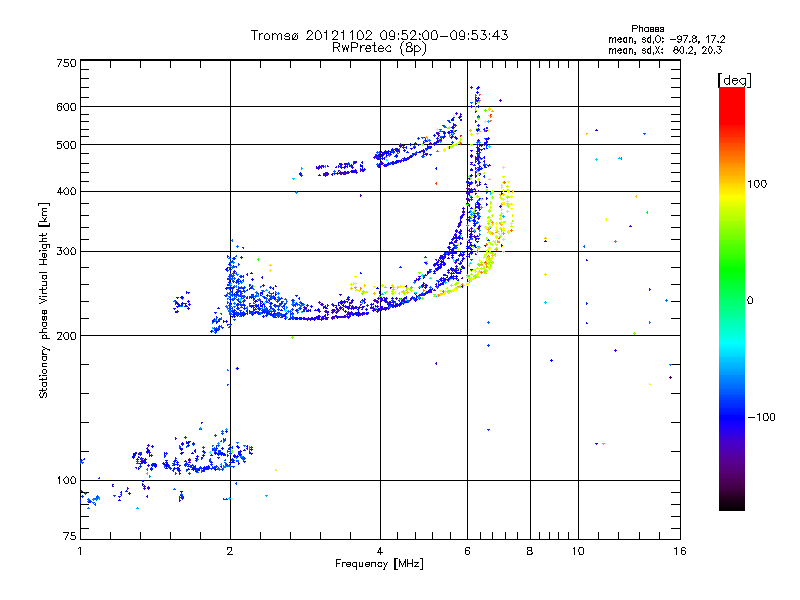Click the 'Stationary phase Virtual Height [km]' axis title
The image size is (800, 600).
pos(44,300)
